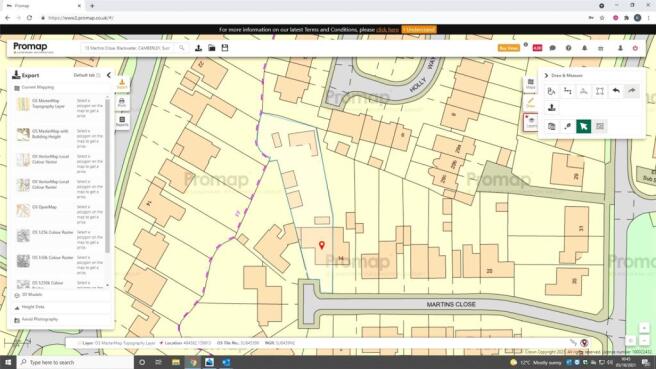Select OS MasterMap Topography Layer thumbnail
This screenshot has width=656, height=369.
[23, 104]
